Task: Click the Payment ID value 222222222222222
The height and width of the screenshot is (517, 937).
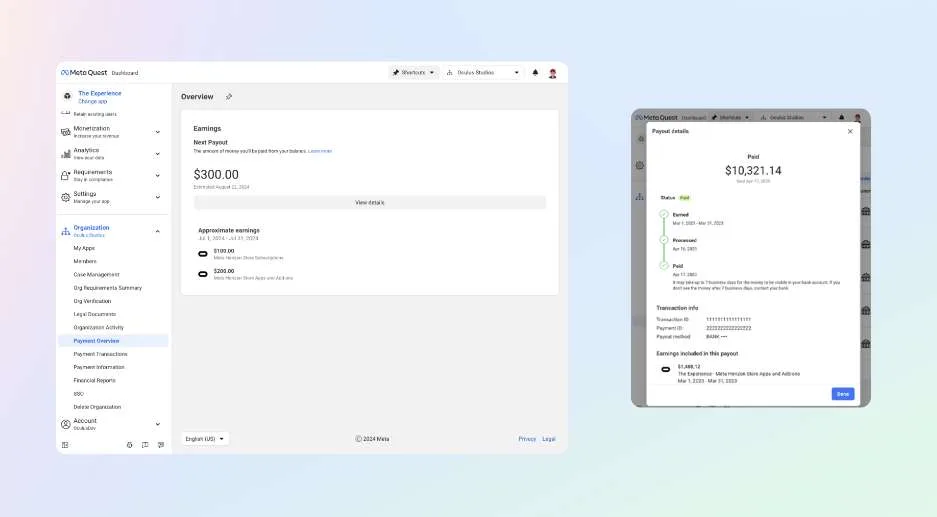Action: click(728, 328)
